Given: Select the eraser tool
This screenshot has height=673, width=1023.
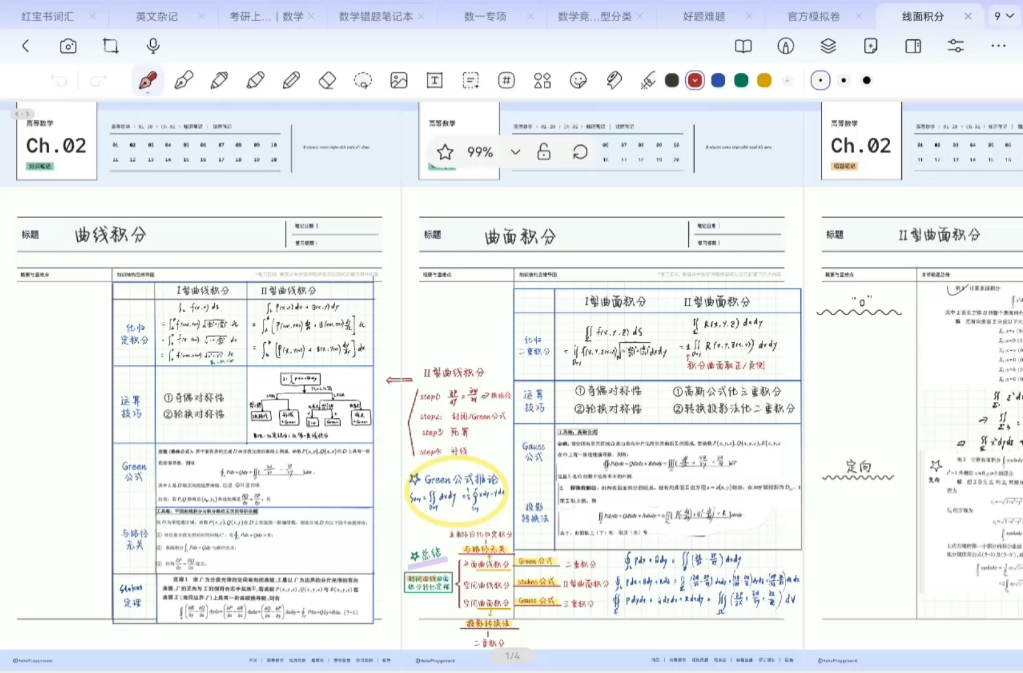Looking at the screenshot, I should point(327,80).
